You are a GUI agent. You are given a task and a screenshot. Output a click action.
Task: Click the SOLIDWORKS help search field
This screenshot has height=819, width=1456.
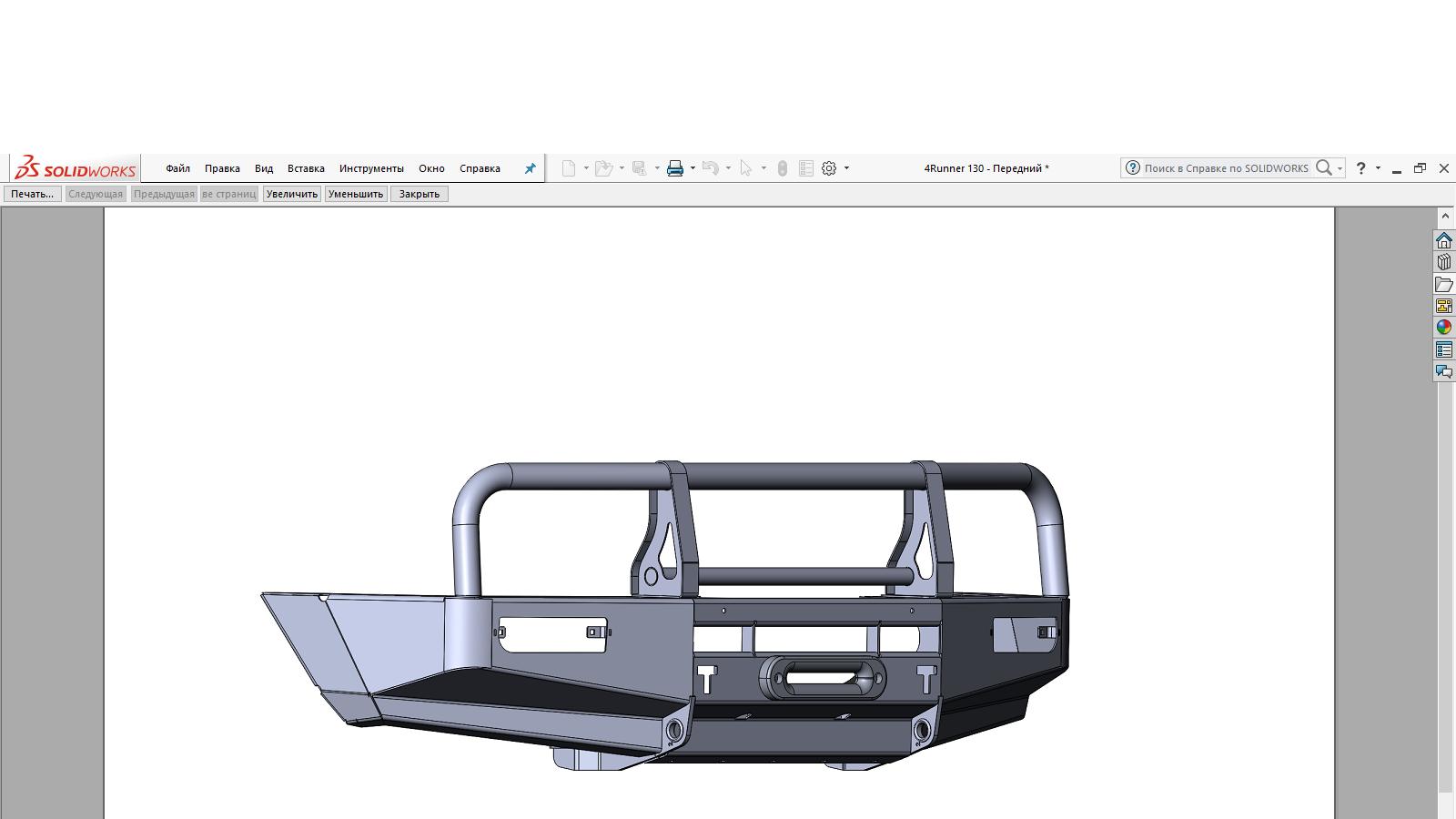[1225, 168]
